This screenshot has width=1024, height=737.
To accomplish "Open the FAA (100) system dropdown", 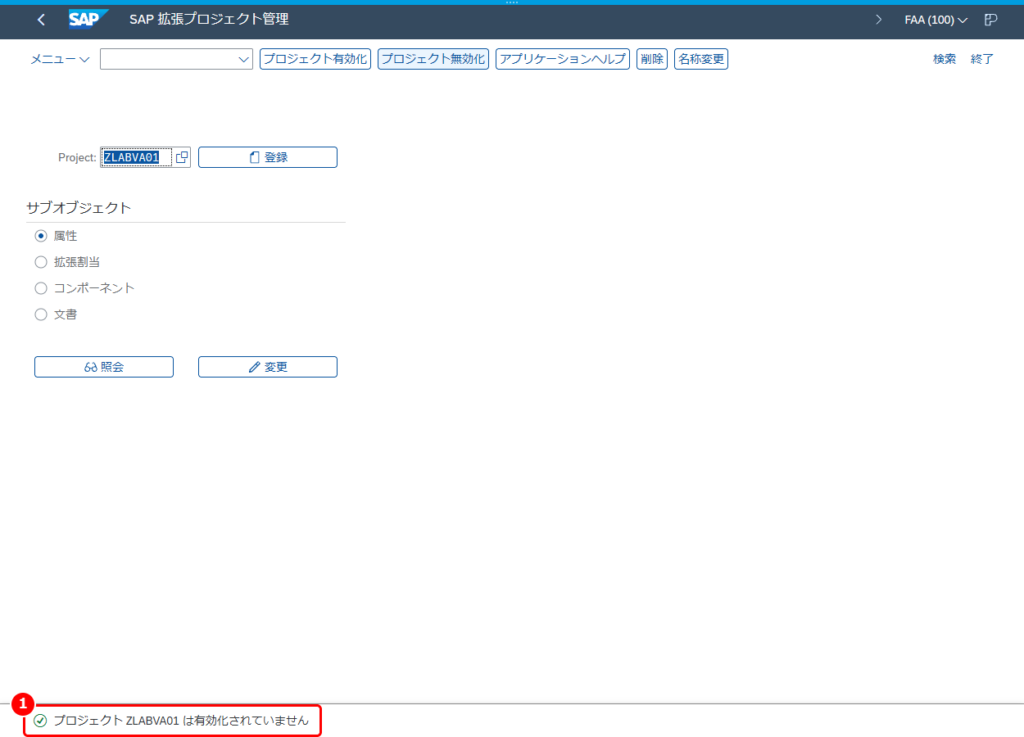I will click(x=935, y=20).
